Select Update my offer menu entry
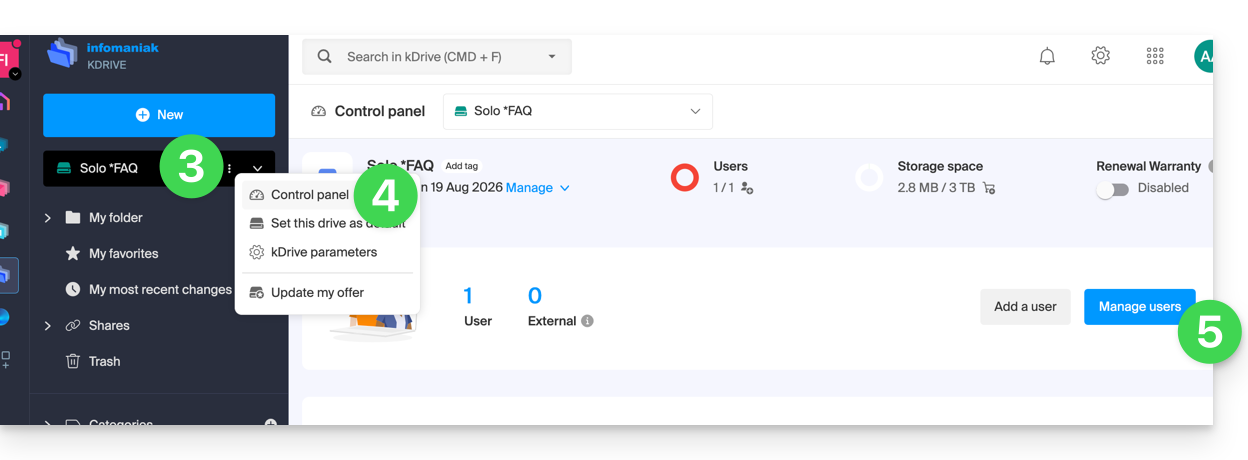 click(x=317, y=293)
